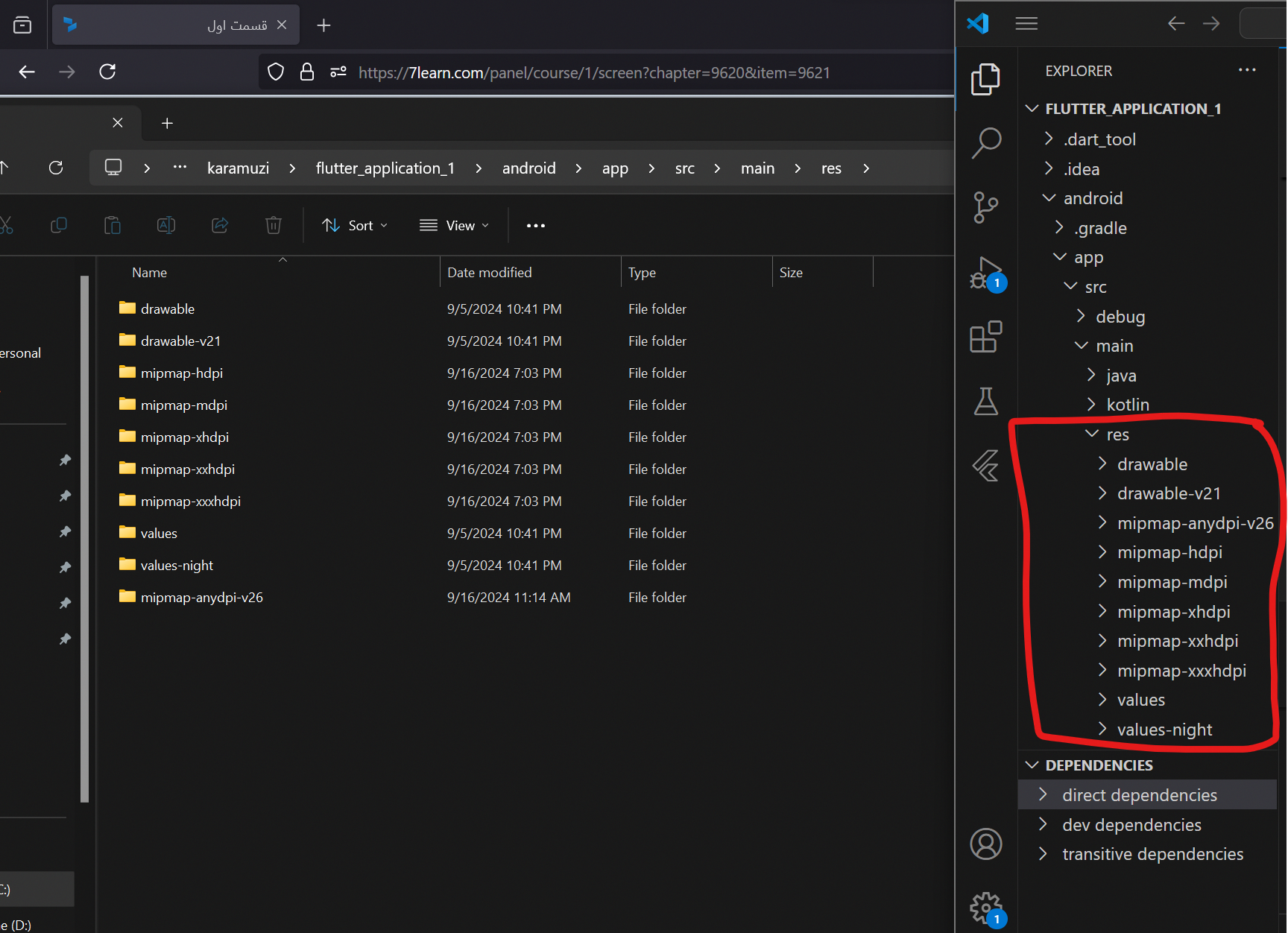Image resolution: width=1288 pixels, height=933 pixels.
Task: Collapse FLUTTER_APPLICATION_1 root section
Action: tap(1032, 109)
